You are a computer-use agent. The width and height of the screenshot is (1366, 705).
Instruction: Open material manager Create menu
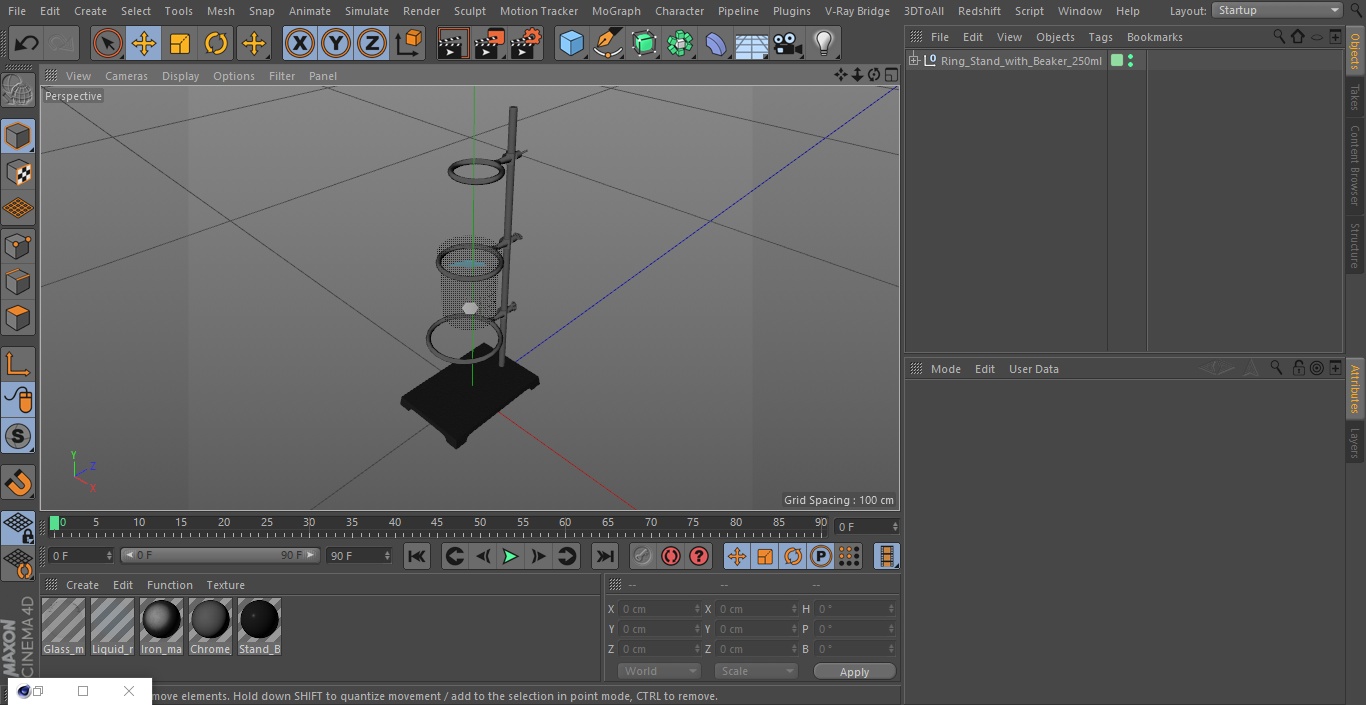pyautogui.click(x=83, y=585)
